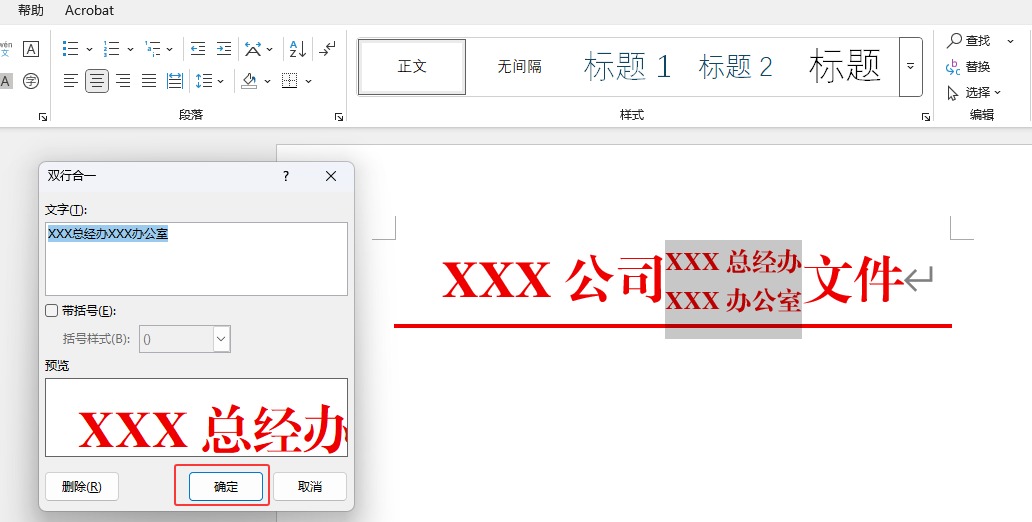1032x522 pixels.
Task: Apply the 标题 2 style
Action: pyautogui.click(x=735, y=66)
